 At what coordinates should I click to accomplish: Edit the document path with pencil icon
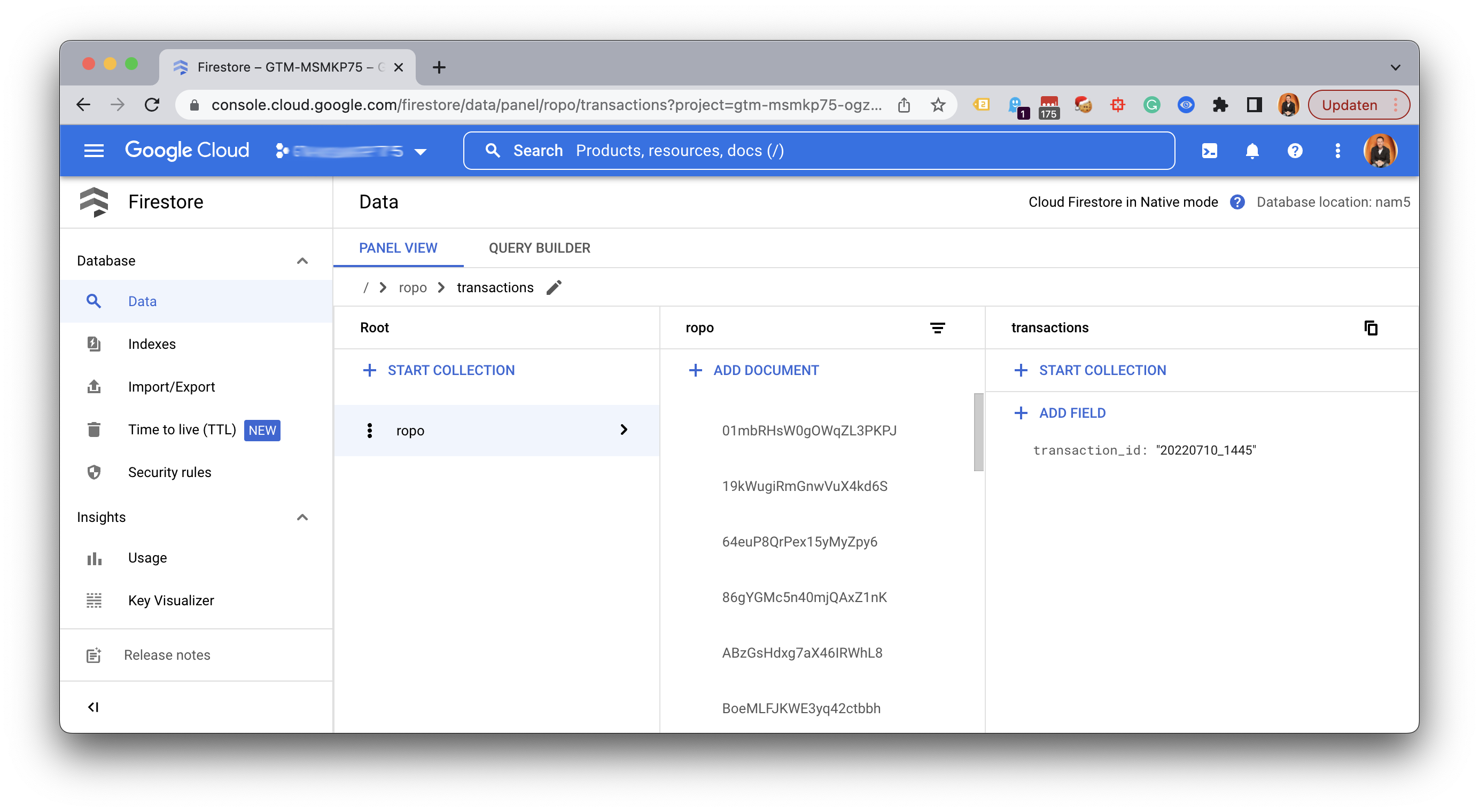(554, 287)
